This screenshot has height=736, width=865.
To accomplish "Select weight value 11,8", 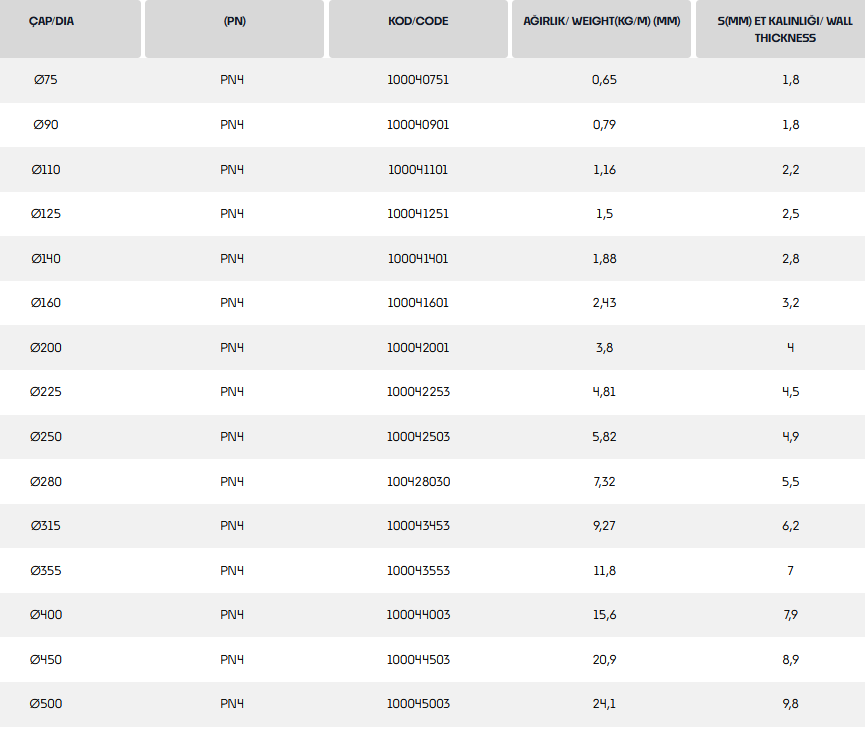I will pos(604,571).
